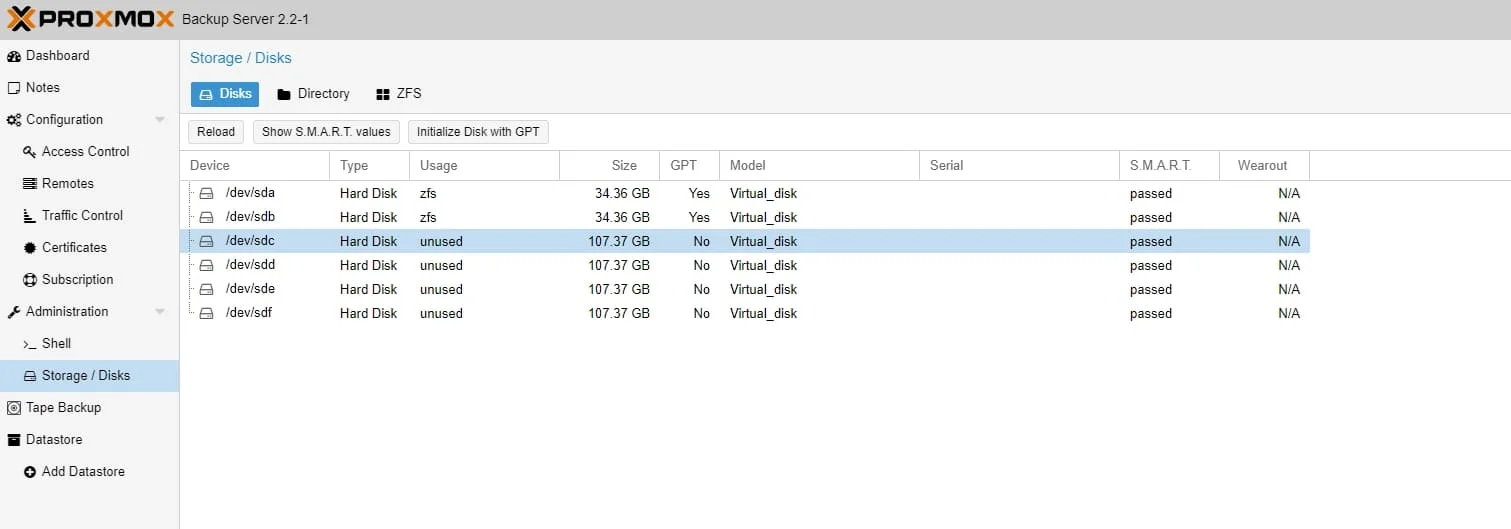Click the /dev/sdb drive icon
Viewport: 1511px width, 529px height.
tap(207, 217)
